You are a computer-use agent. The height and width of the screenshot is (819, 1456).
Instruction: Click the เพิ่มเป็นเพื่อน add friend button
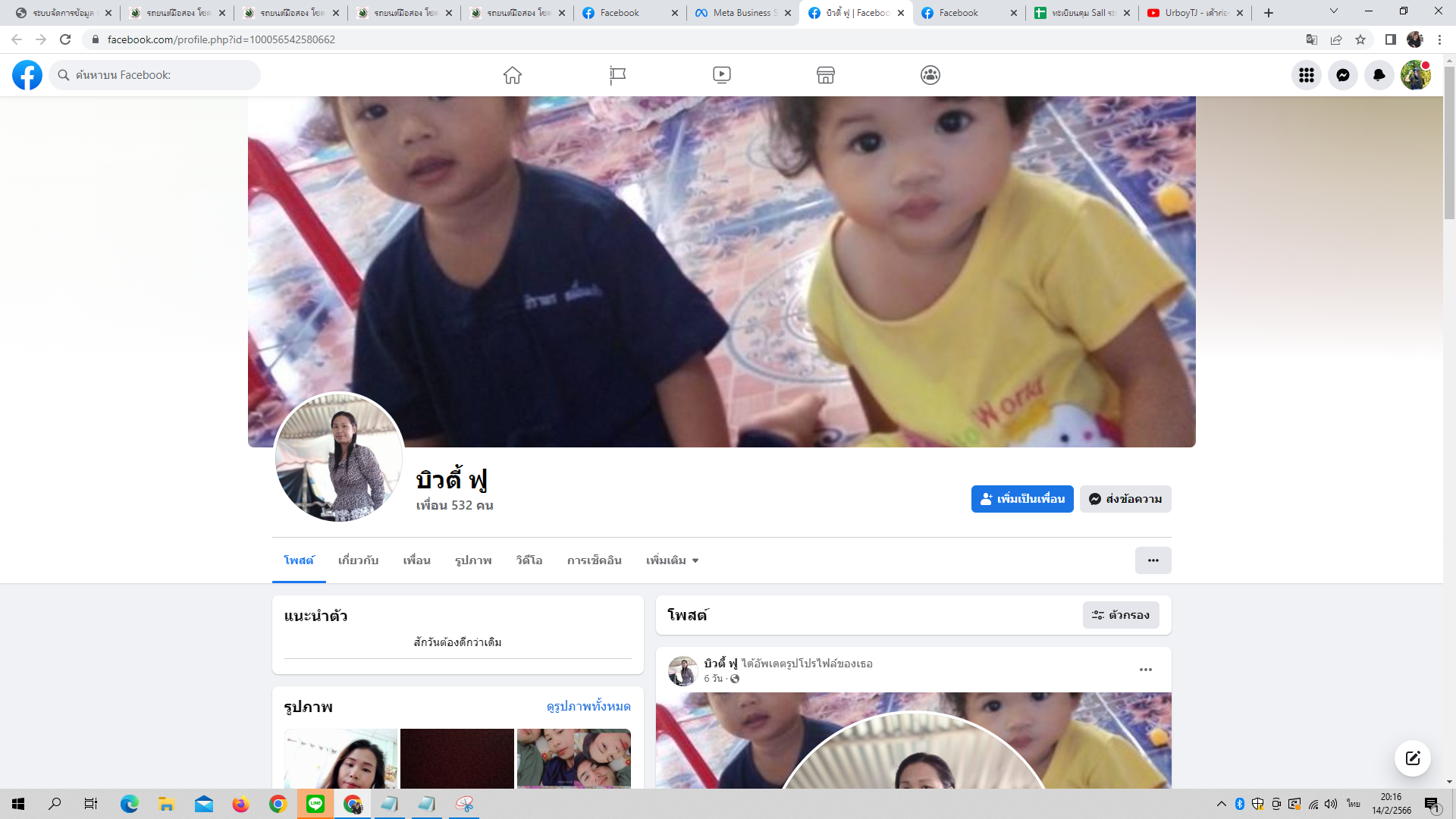[1022, 499]
